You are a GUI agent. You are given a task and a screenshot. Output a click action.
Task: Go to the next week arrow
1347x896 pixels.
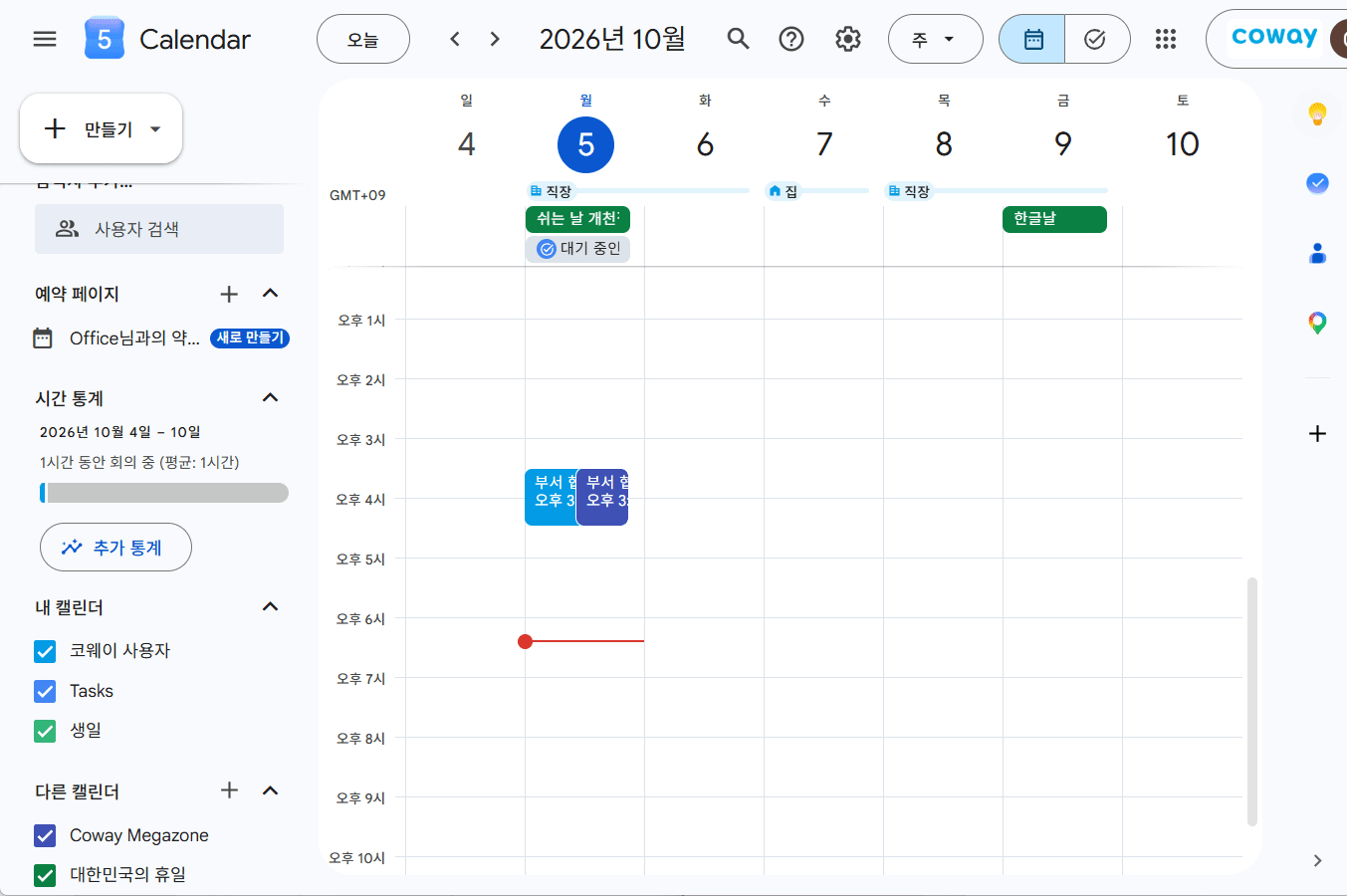pyautogui.click(x=495, y=39)
